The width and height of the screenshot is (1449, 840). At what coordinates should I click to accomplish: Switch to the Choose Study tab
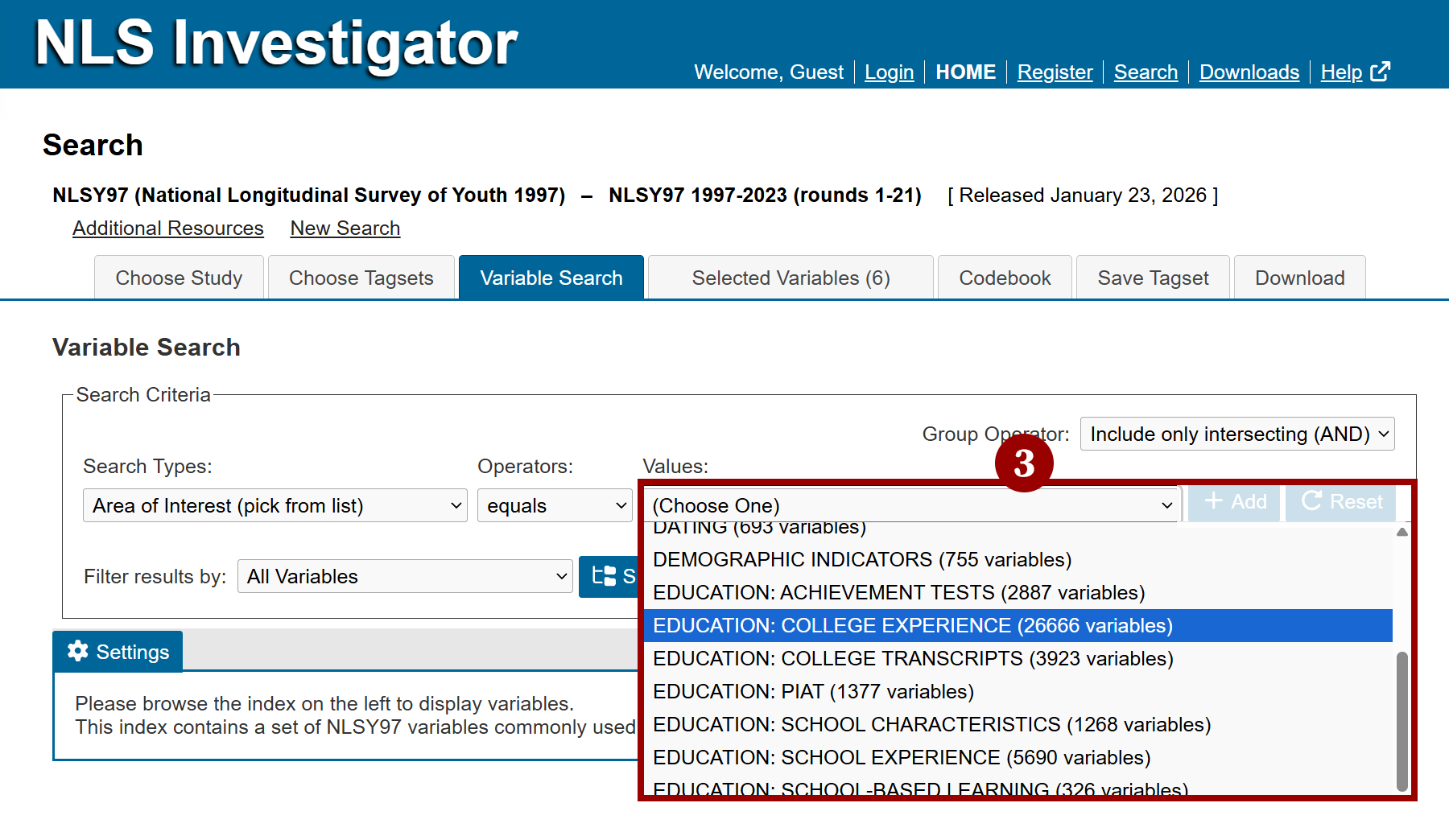click(179, 278)
